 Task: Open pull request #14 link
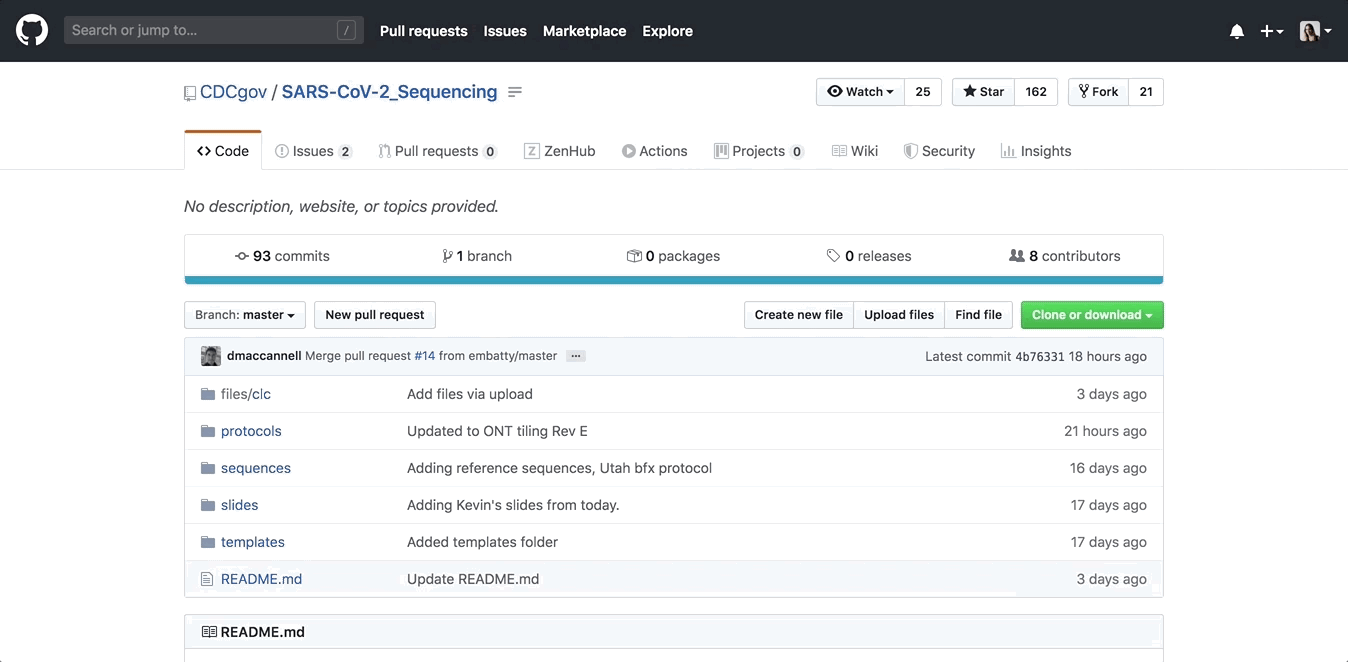[424, 356]
